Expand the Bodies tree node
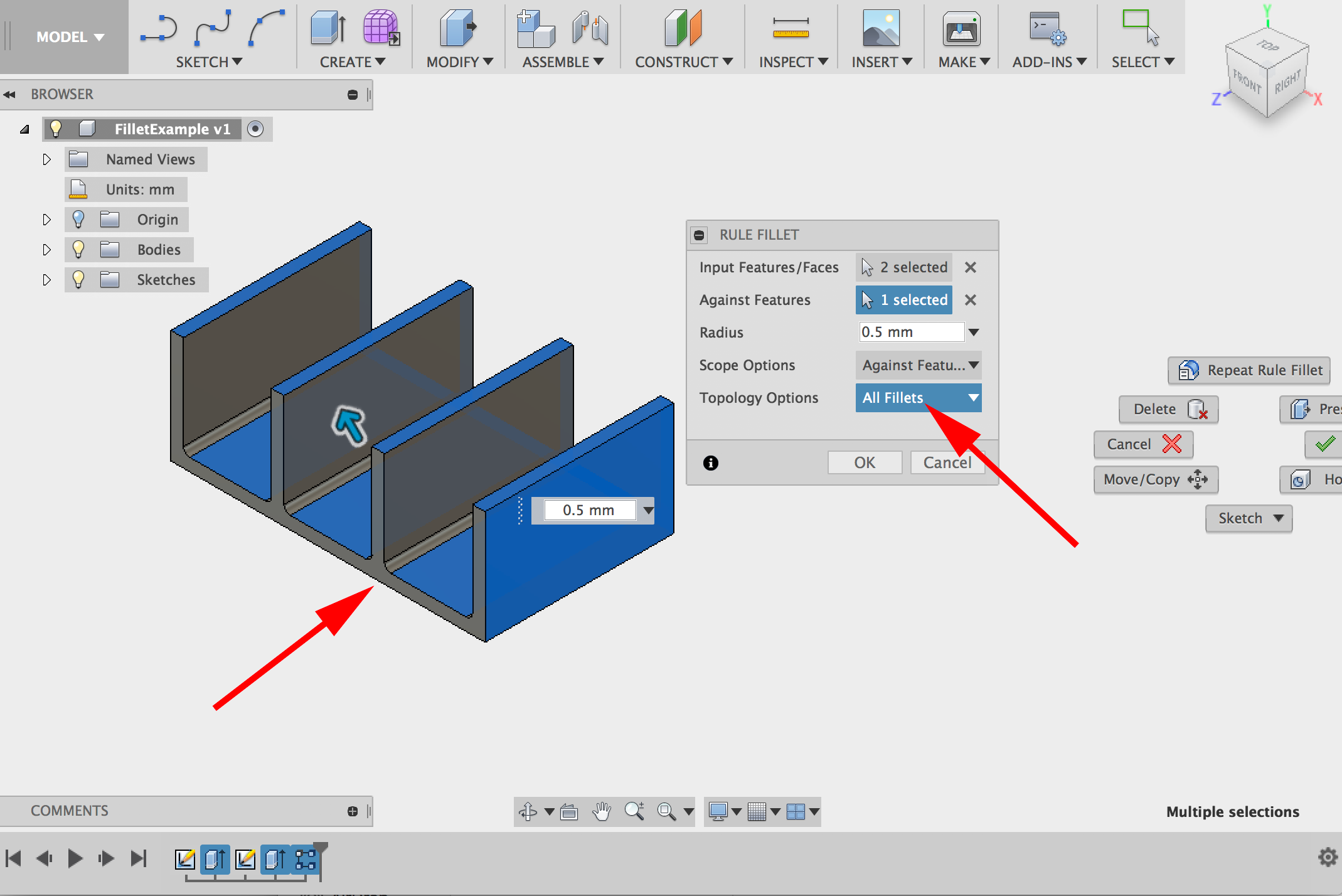The width and height of the screenshot is (1342, 896). click(46, 250)
